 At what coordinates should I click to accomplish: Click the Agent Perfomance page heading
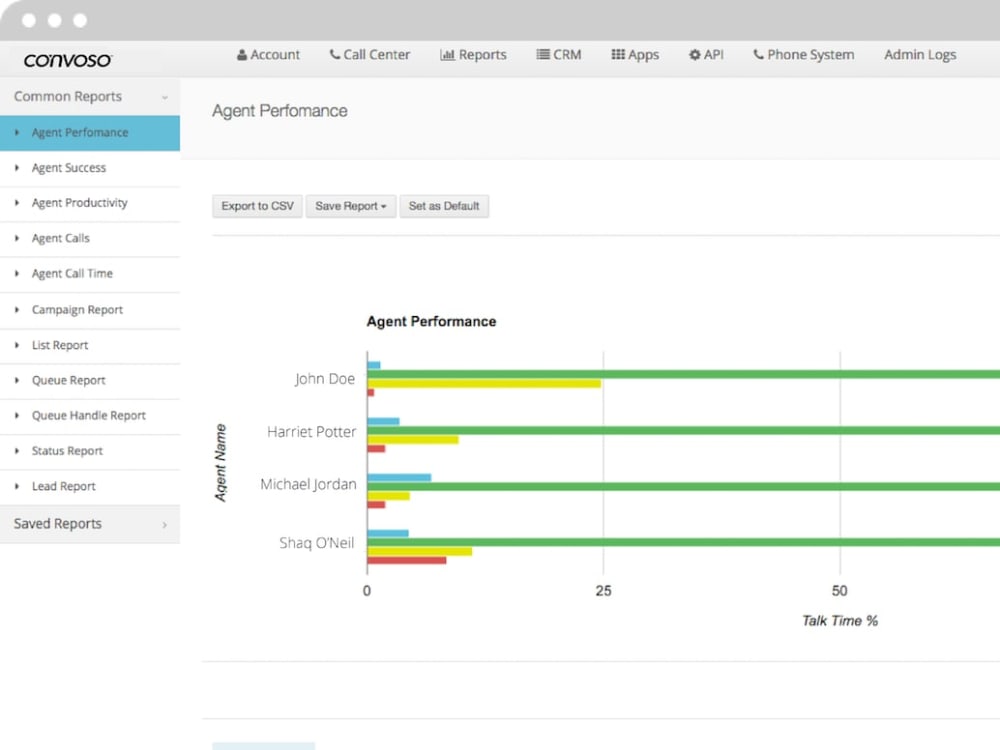coord(280,111)
